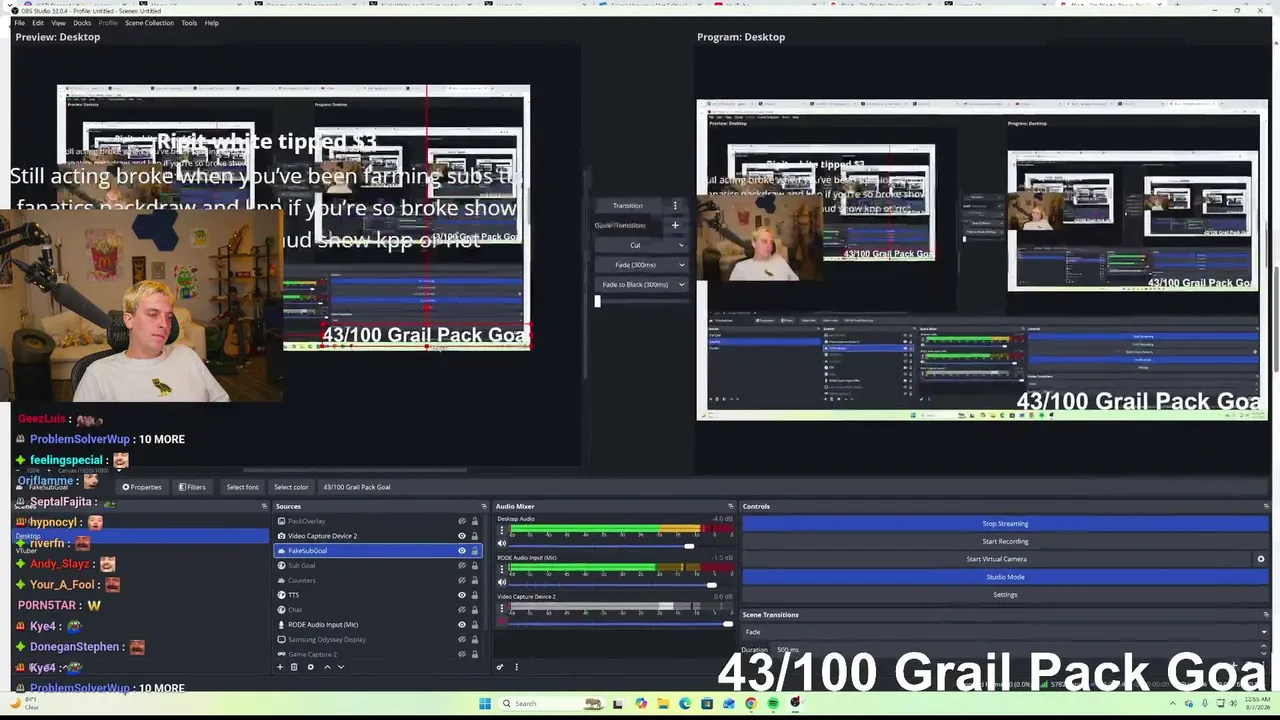1280x720 pixels.
Task: Click the Transition button between preview and program
Action: click(628, 205)
